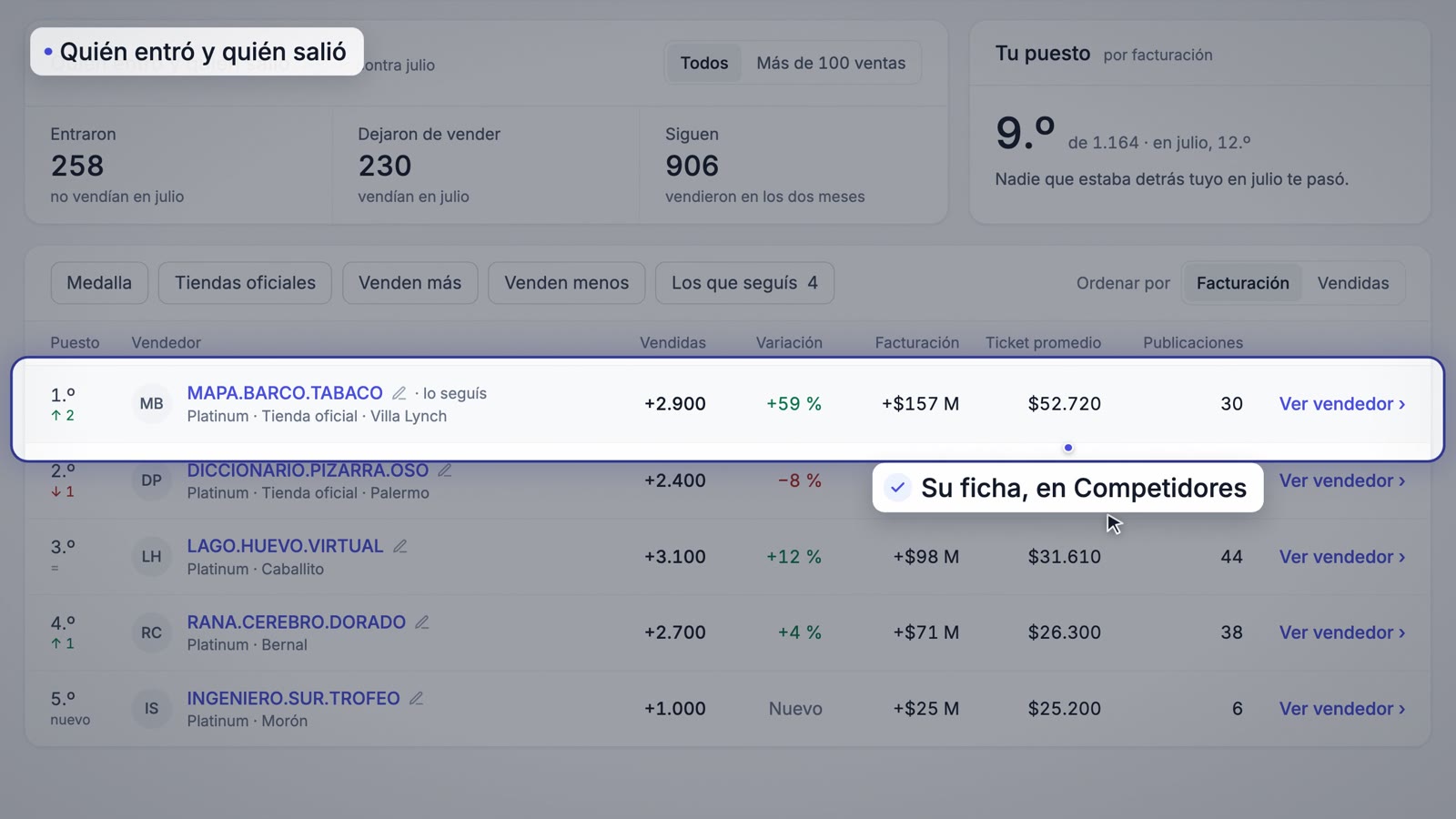Show only sellers with Más de 100 ventas

pyautogui.click(x=831, y=63)
